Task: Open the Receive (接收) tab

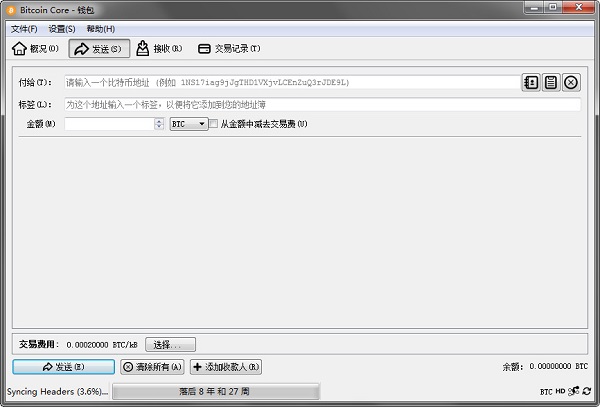Action: point(160,49)
